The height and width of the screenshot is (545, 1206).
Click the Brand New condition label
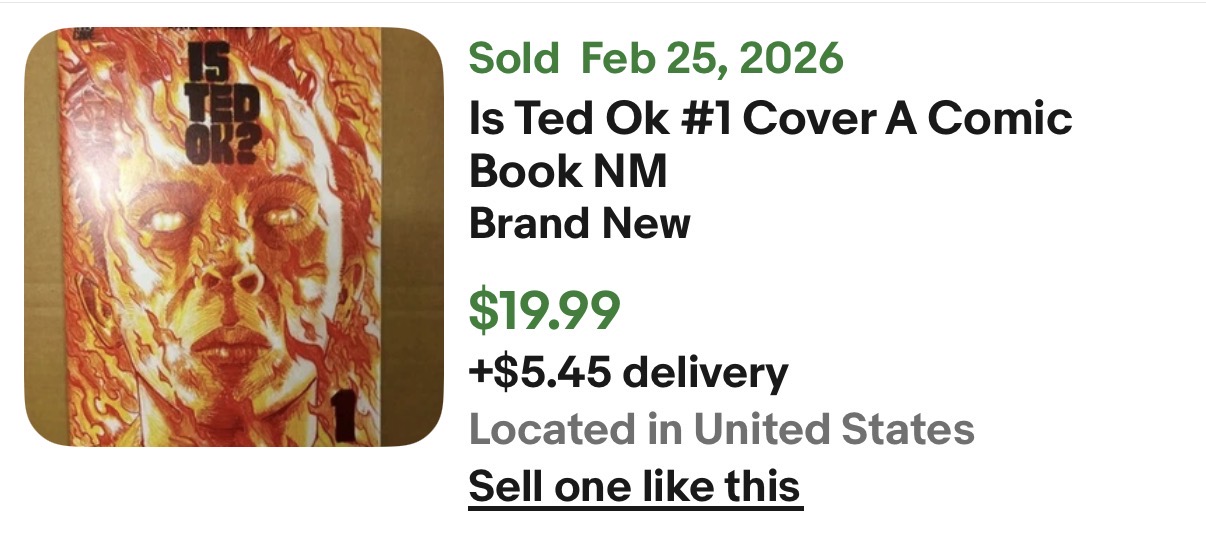tap(579, 223)
